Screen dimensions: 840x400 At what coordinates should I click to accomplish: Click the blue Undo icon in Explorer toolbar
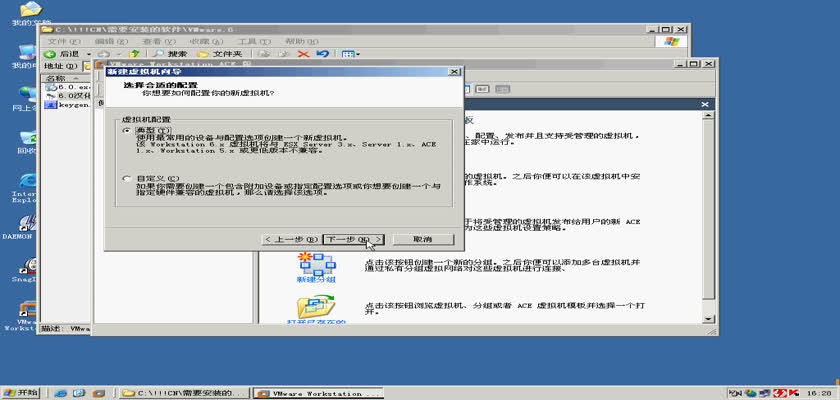(322, 54)
